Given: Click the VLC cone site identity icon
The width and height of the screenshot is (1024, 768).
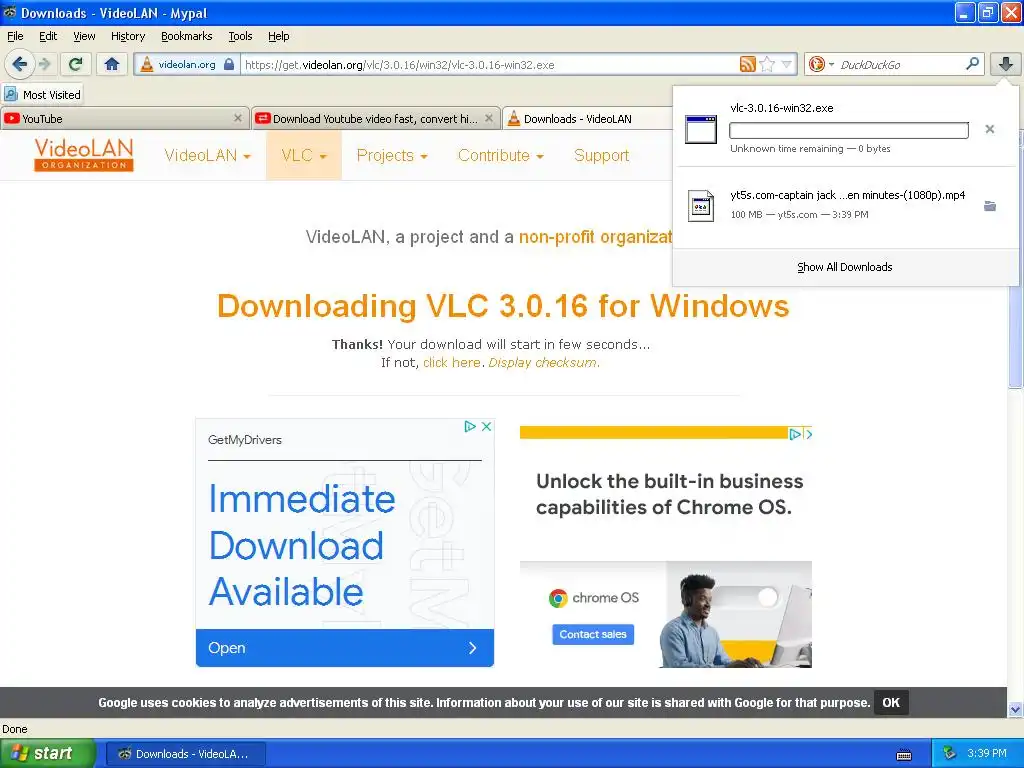Looking at the screenshot, I should point(147,64).
